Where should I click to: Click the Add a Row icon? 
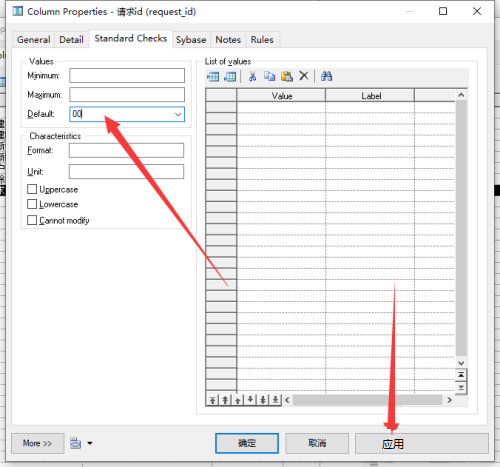230,77
